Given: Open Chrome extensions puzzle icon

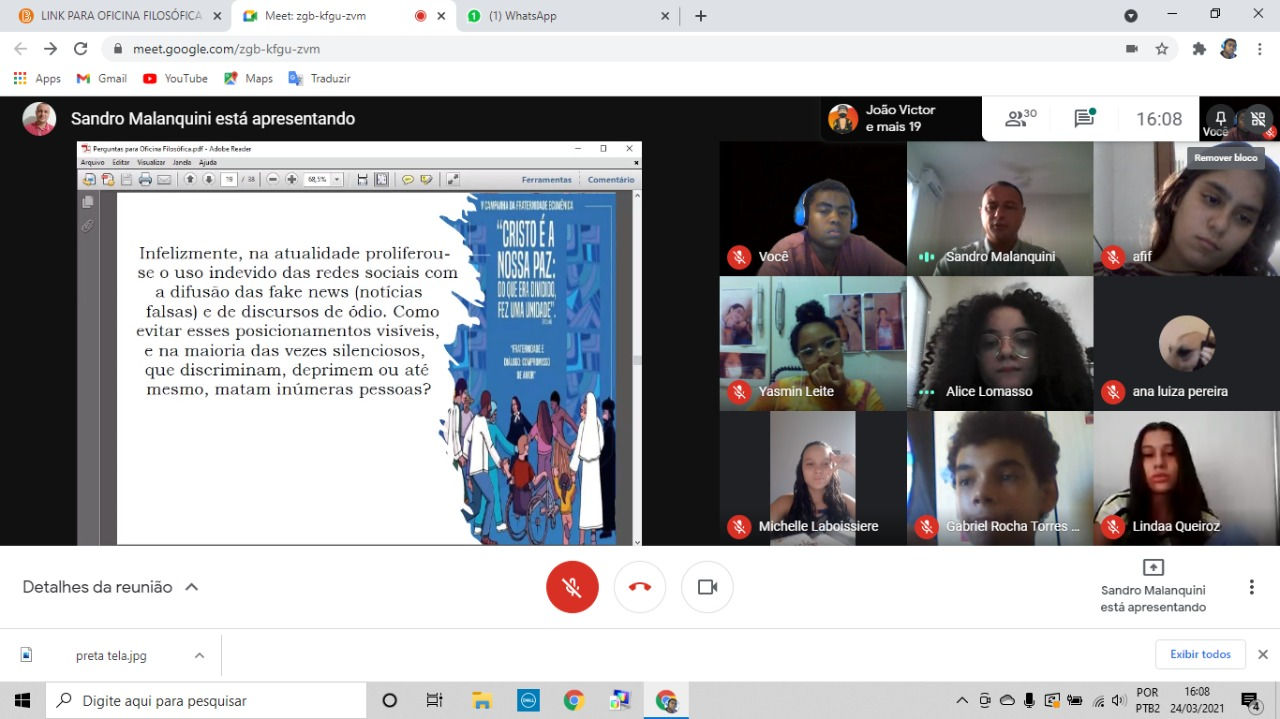Looking at the screenshot, I should coord(1199,48).
